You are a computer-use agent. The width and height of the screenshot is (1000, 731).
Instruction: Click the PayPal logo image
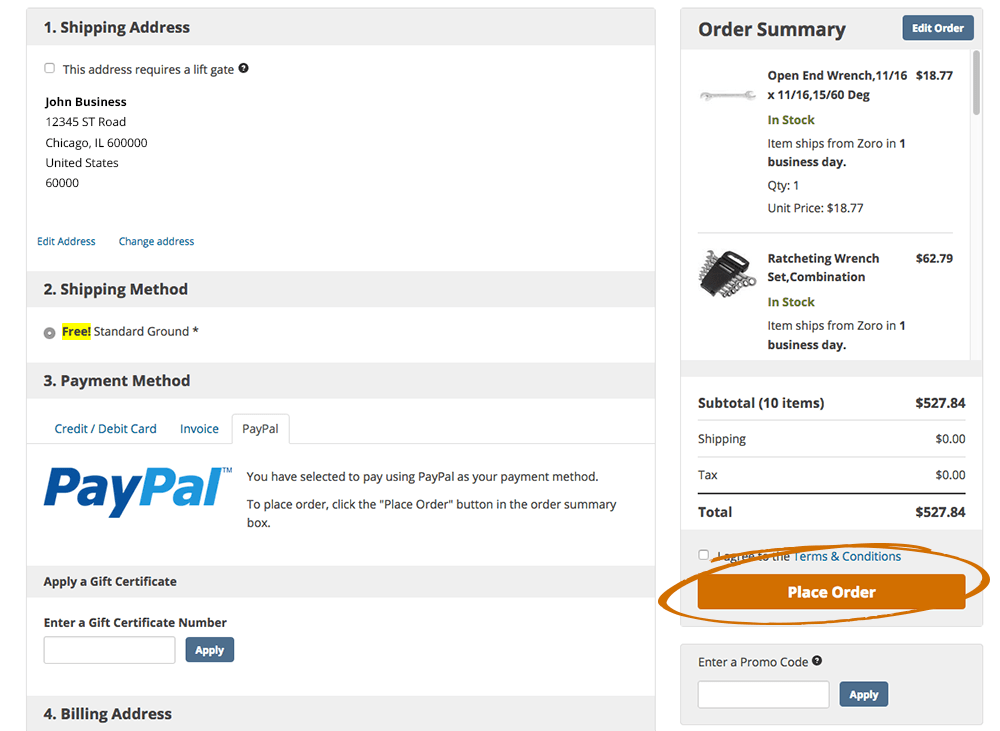(138, 490)
